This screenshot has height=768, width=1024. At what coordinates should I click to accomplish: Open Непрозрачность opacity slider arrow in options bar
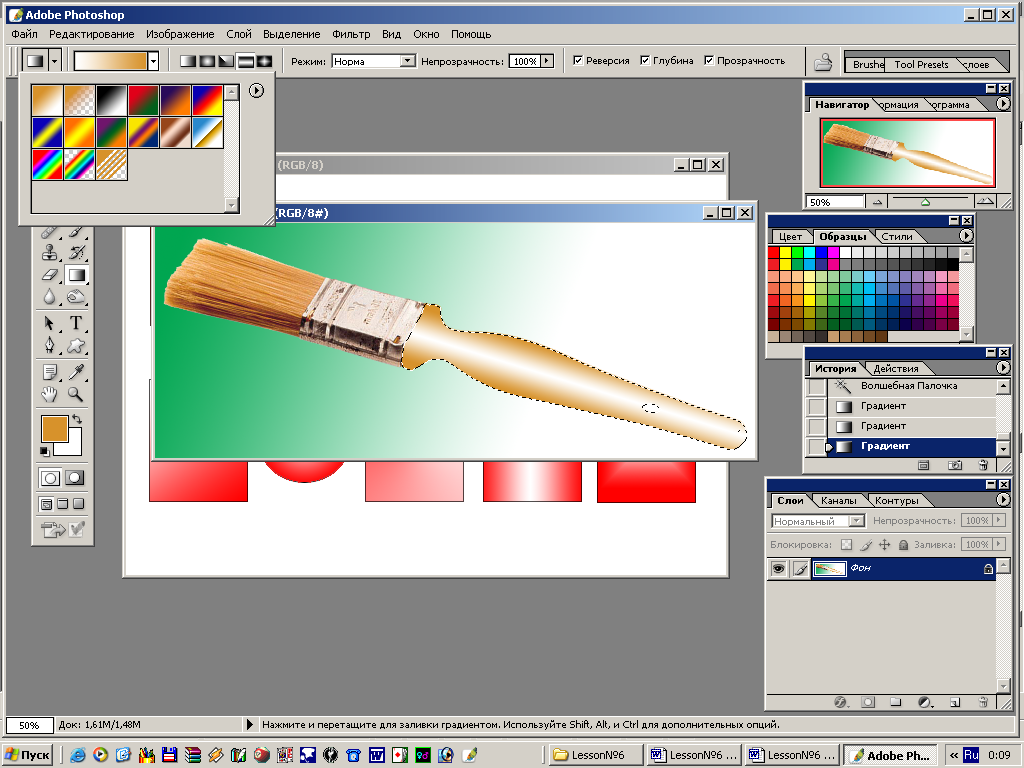click(x=547, y=61)
